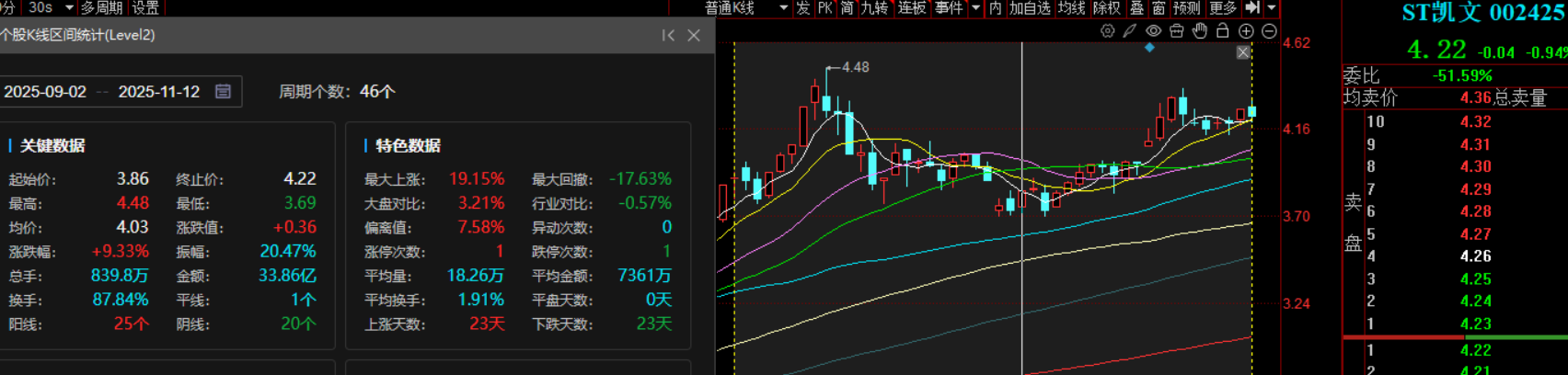
Task: Click the 涨跌幅 value +9.33%
Action: click(120, 251)
